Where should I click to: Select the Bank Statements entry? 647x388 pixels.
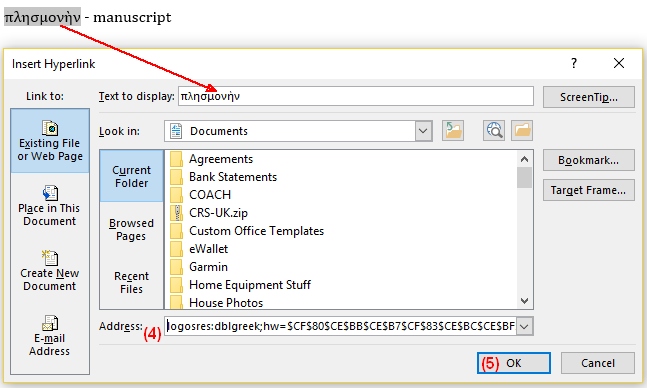(233, 177)
